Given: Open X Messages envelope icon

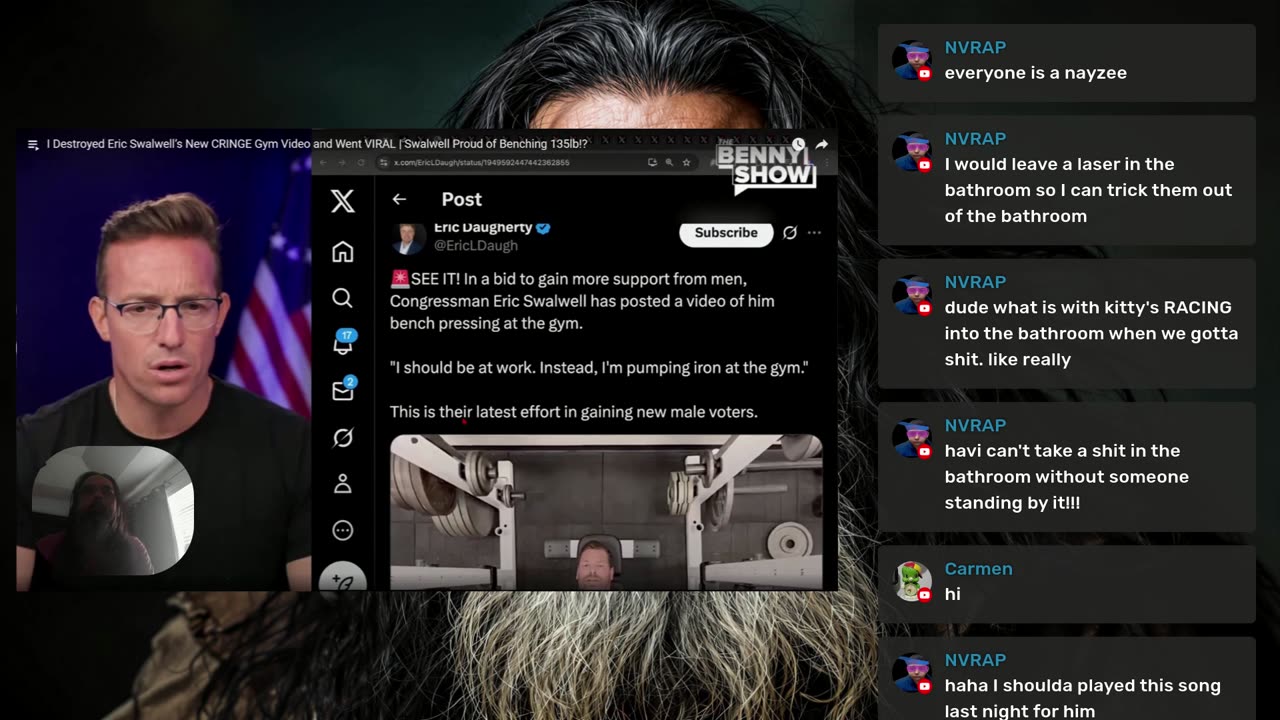Looking at the screenshot, I should (x=343, y=391).
